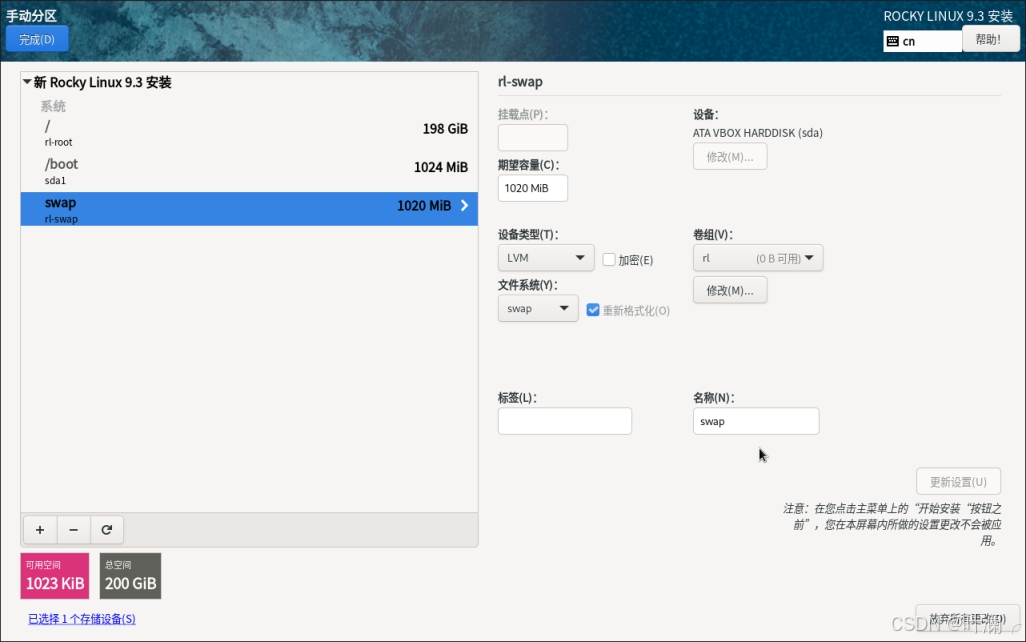Click the 系统 category label

[53, 106]
